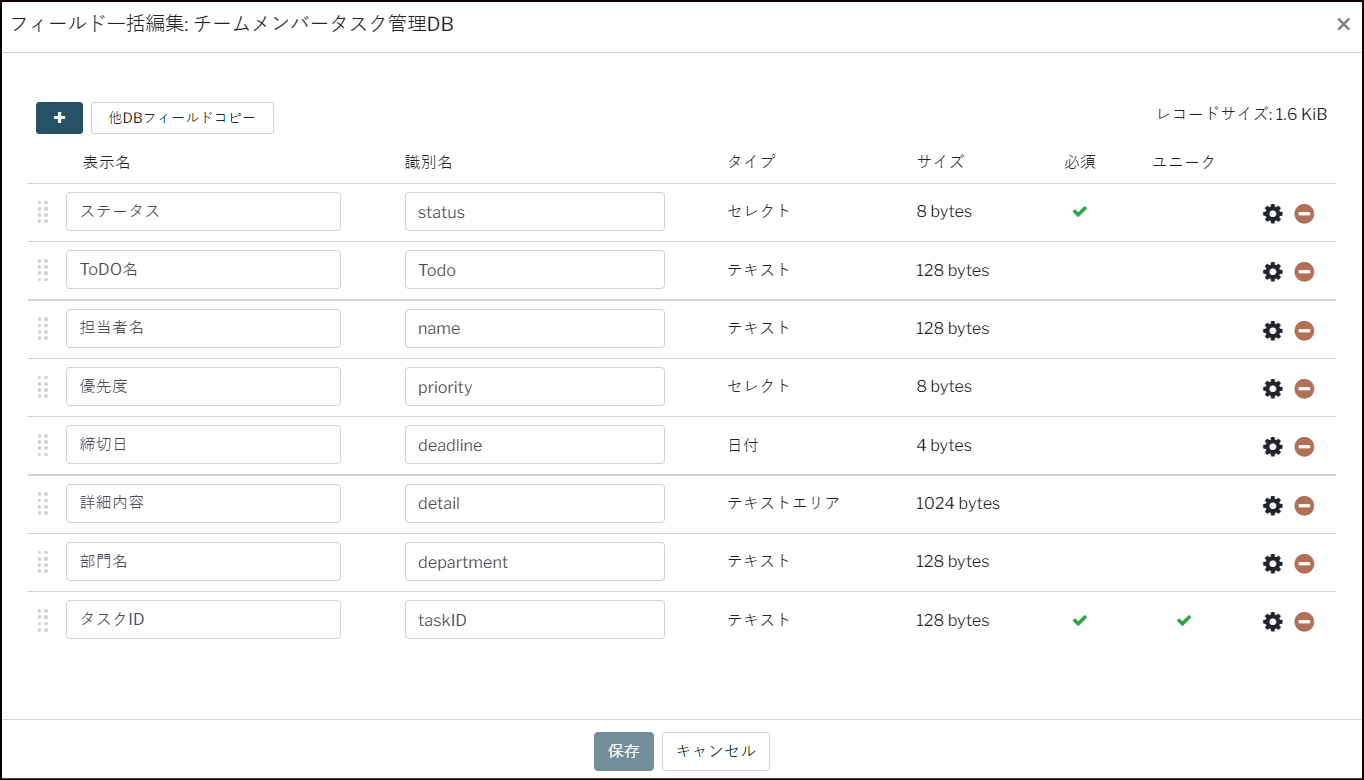
Task: Click the 1024 bytes size value
Action: coord(958,503)
